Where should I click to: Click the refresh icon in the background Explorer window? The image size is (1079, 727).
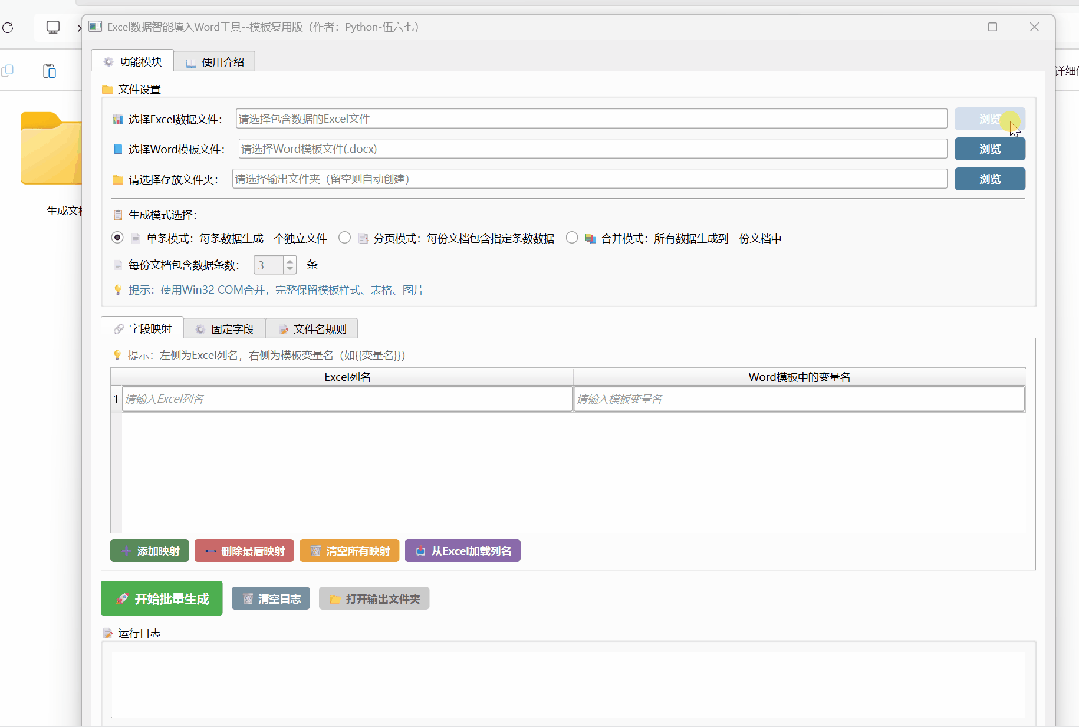pos(8,28)
